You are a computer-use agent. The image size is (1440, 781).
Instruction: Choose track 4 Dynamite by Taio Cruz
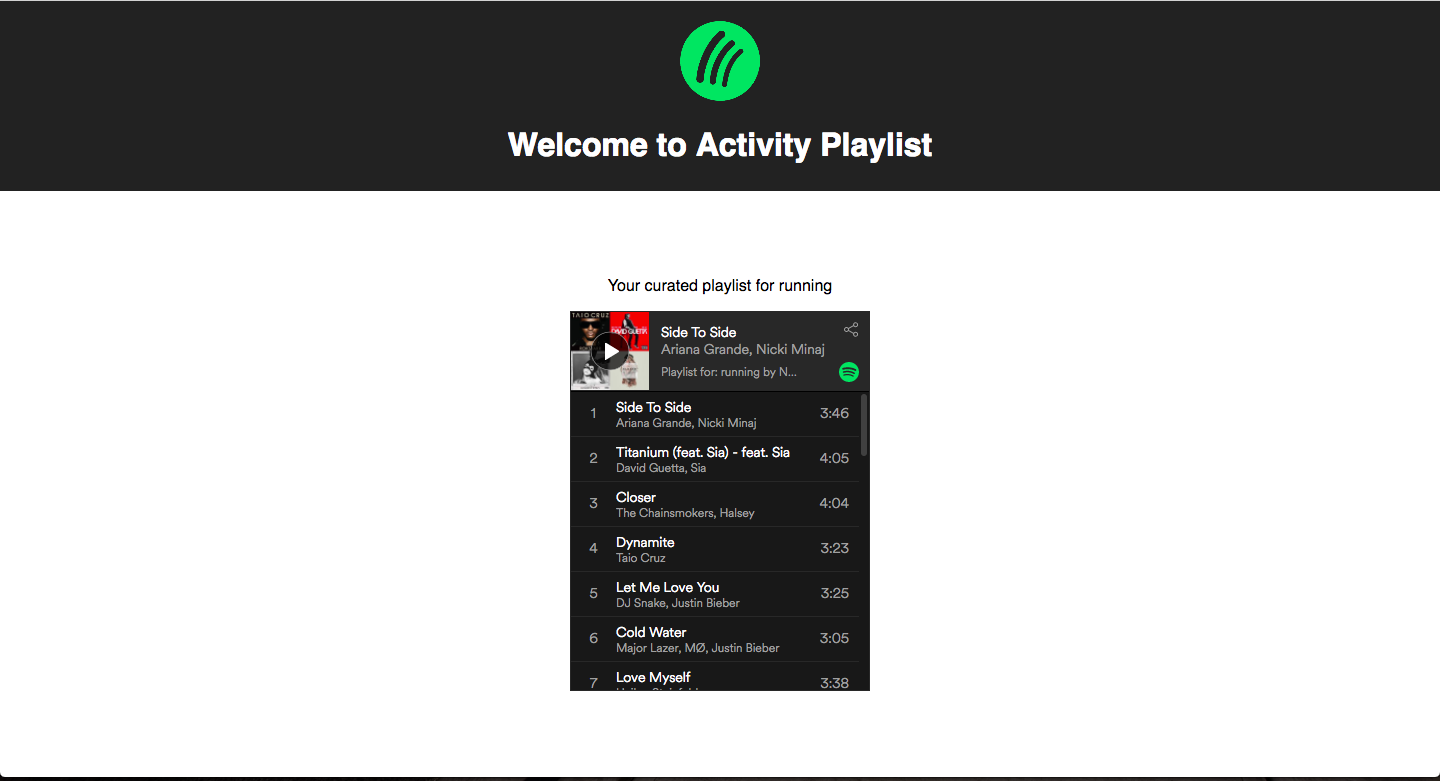click(x=715, y=549)
